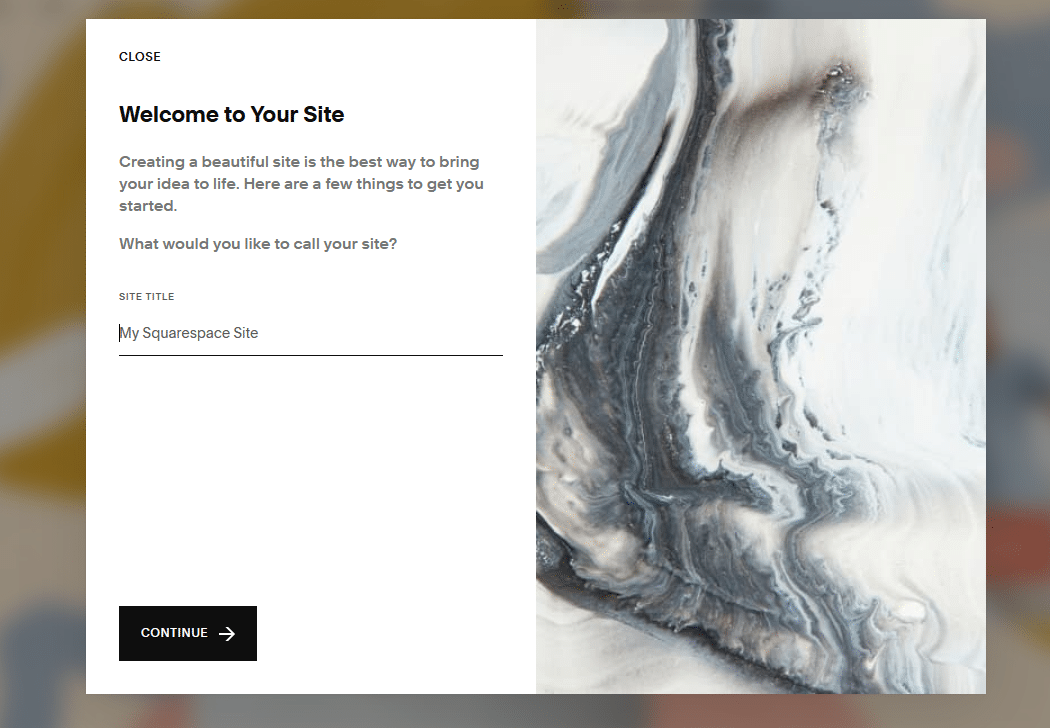The height and width of the screenshot is (728, 1050).
Task: Click the 'Creating a beautiful site' intro paragraph
Action: point(301,184)
